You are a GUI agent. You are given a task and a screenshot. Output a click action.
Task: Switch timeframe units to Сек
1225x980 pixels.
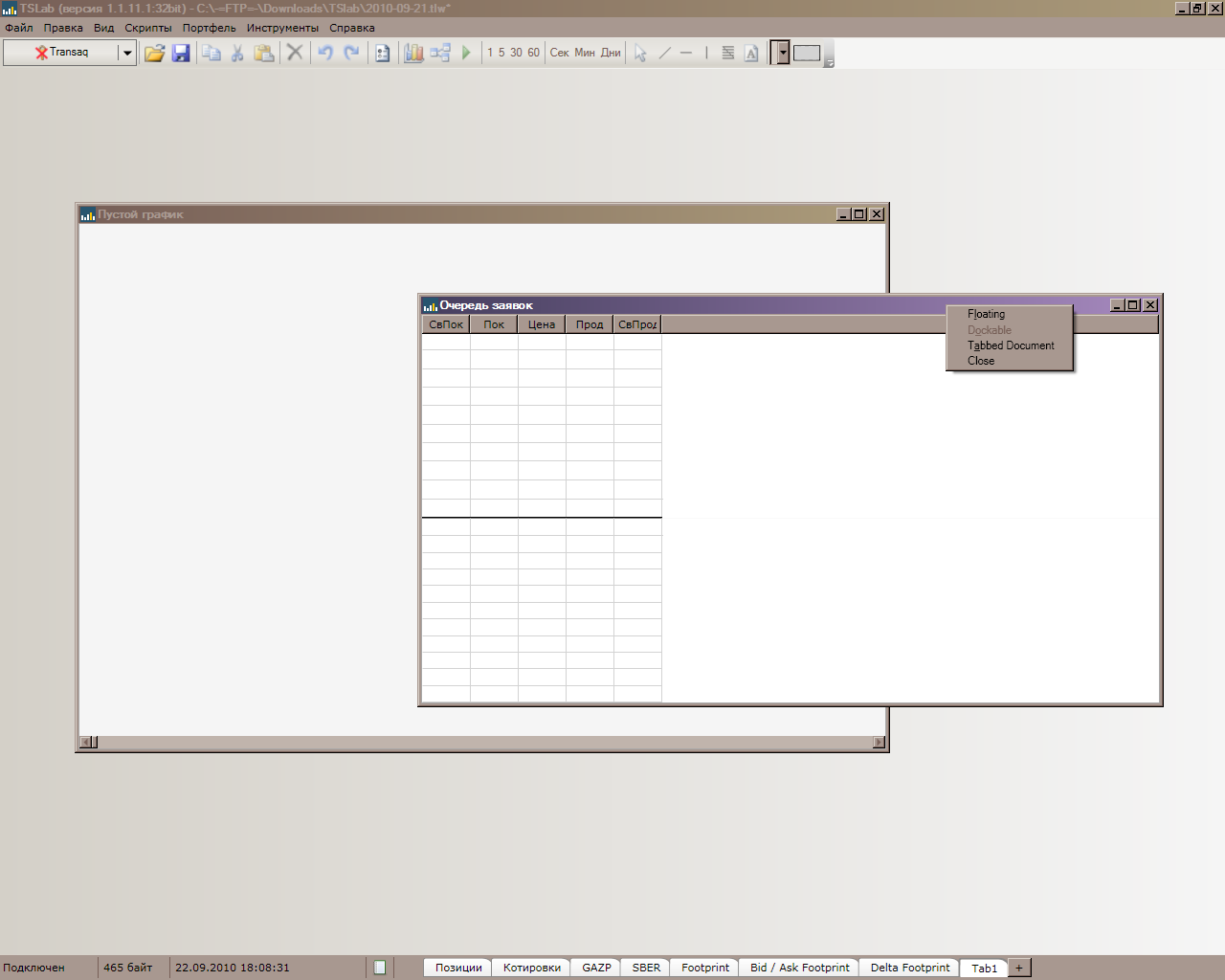coord(559,53)
